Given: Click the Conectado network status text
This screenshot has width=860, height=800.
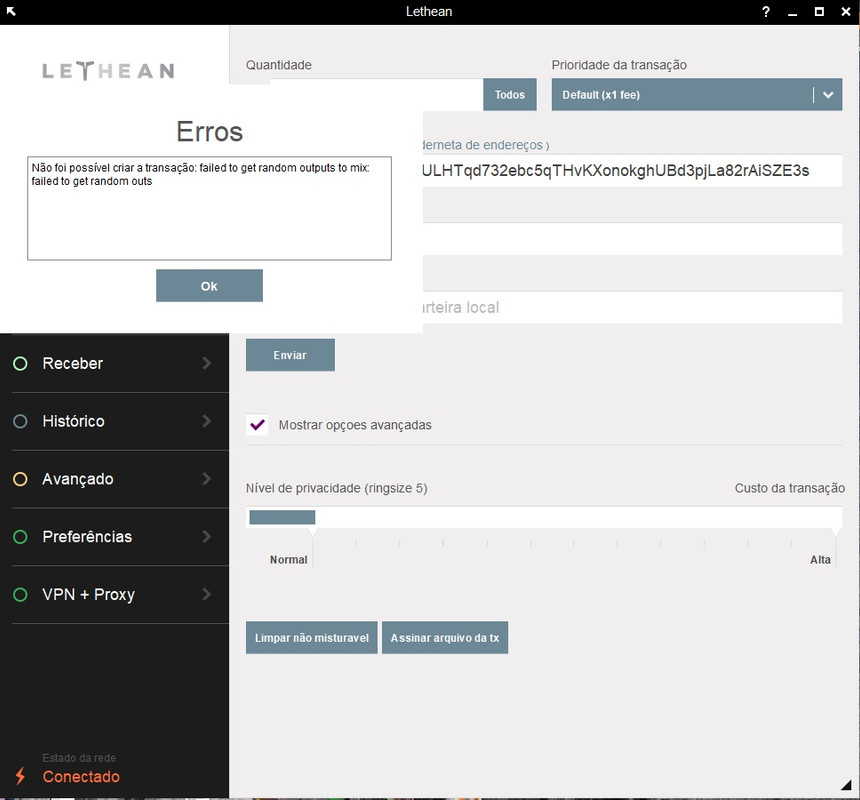Looking at the screenshot, I should point(81,776).
